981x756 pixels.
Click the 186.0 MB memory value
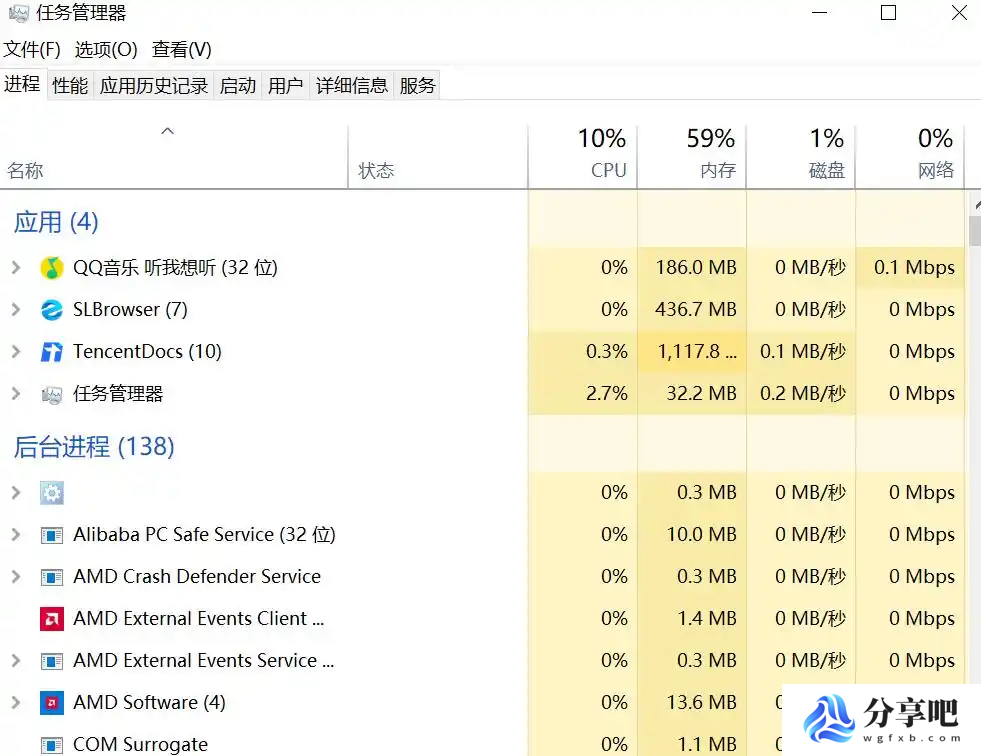696,268
